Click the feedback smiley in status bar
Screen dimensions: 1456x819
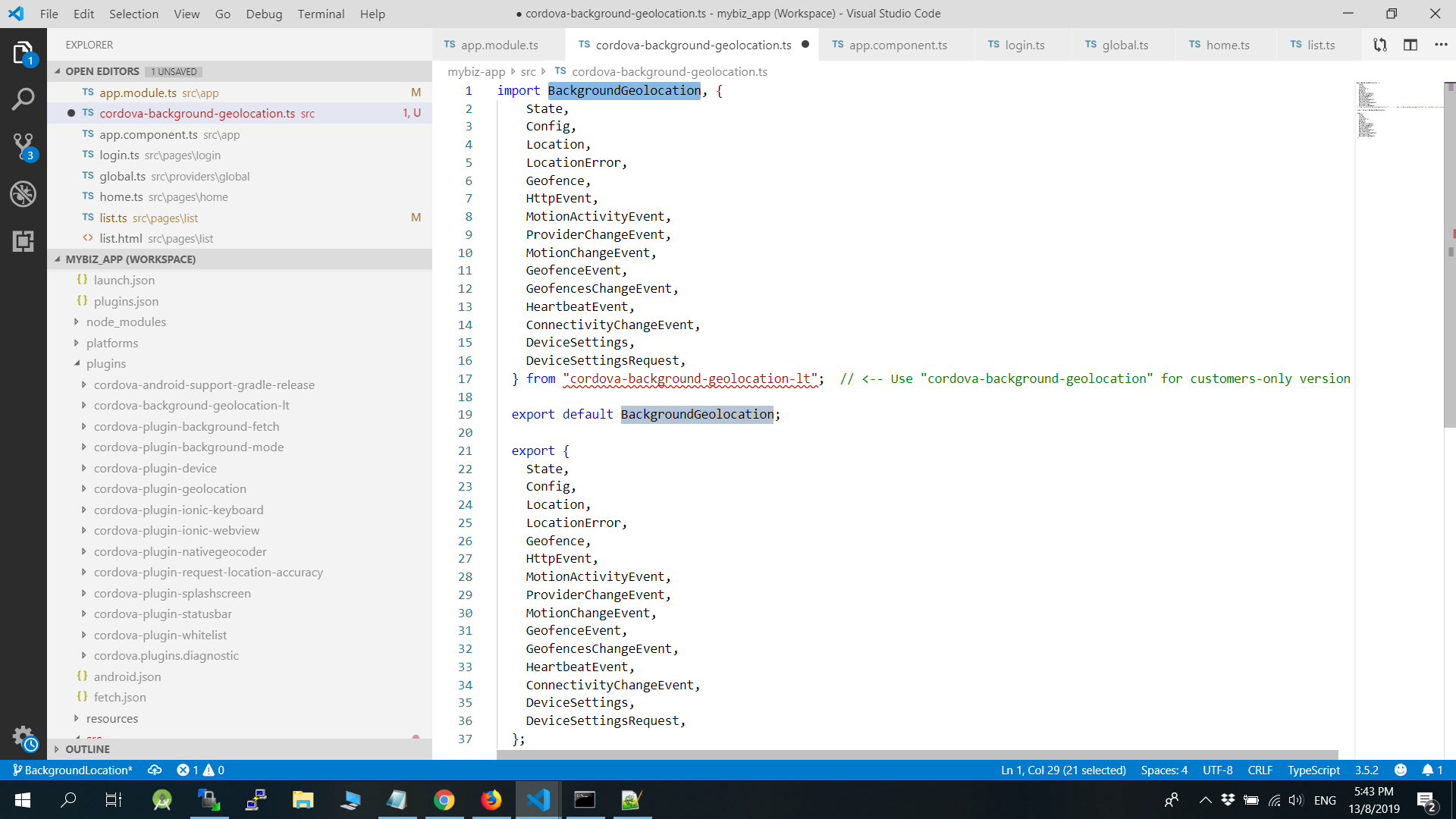click(x=1400, y=770)
